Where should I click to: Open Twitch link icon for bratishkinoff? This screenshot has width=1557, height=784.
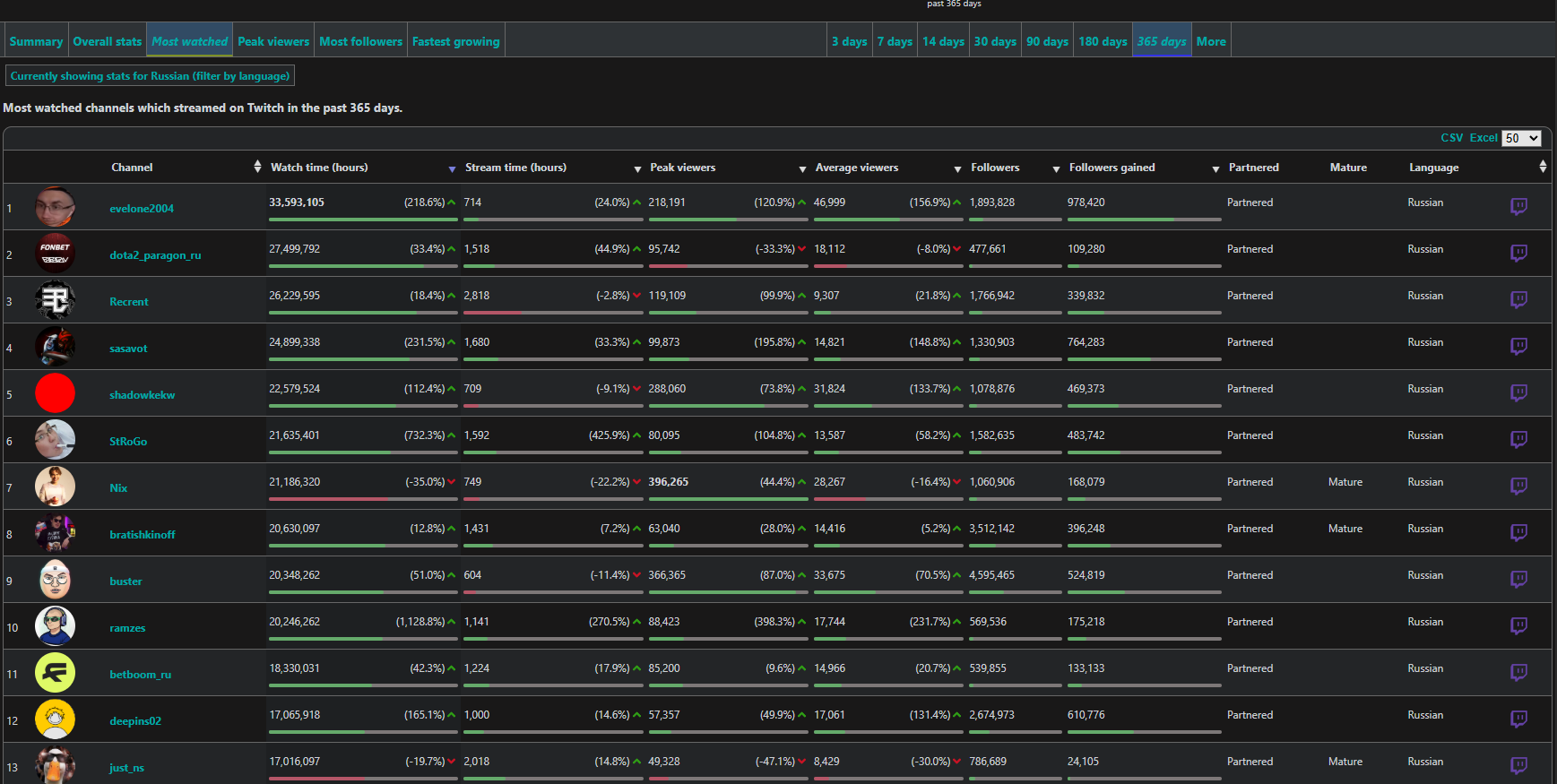point(1518,533)
